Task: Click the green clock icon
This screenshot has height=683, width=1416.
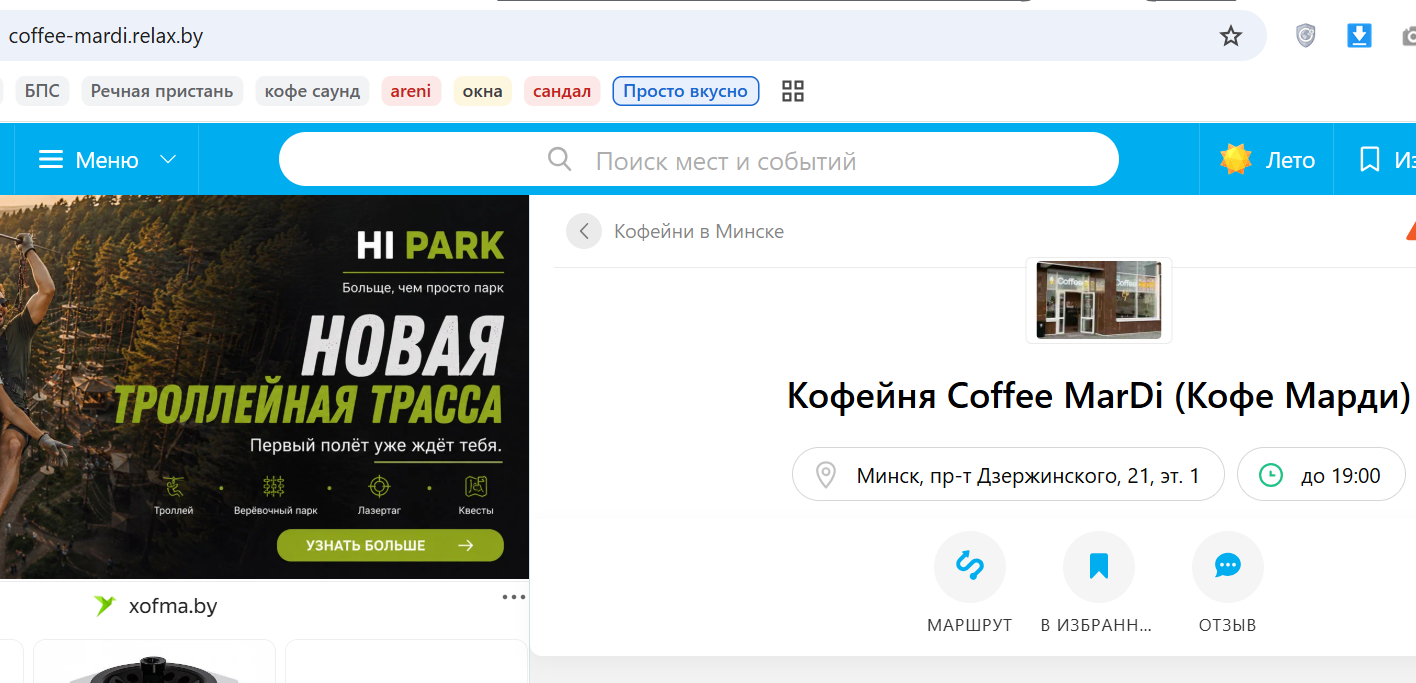Action: click(1271, 475)
